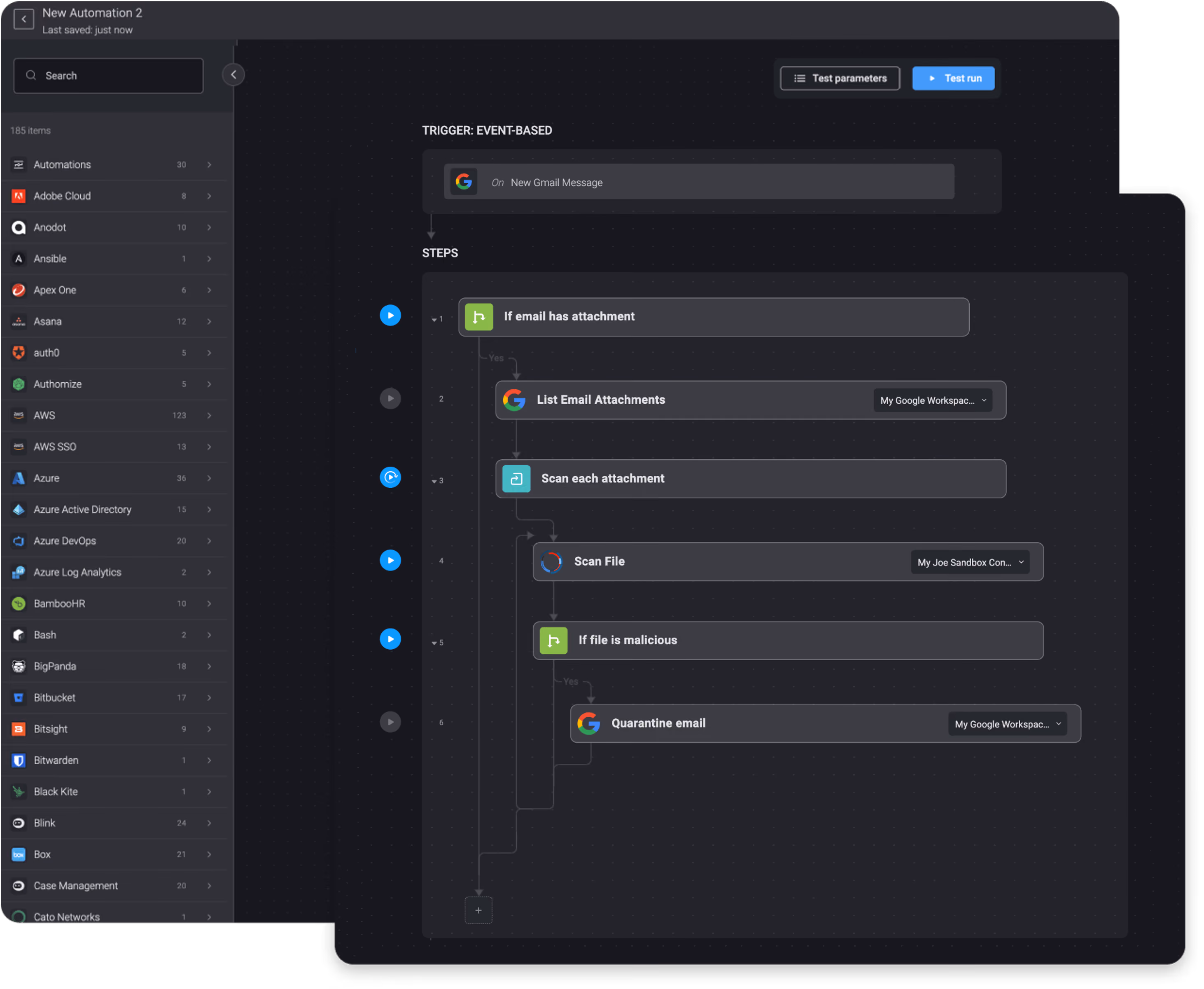Click the Adobe Cloud icon in the sidebar
Screen dimensions: 1204x989
19,196
